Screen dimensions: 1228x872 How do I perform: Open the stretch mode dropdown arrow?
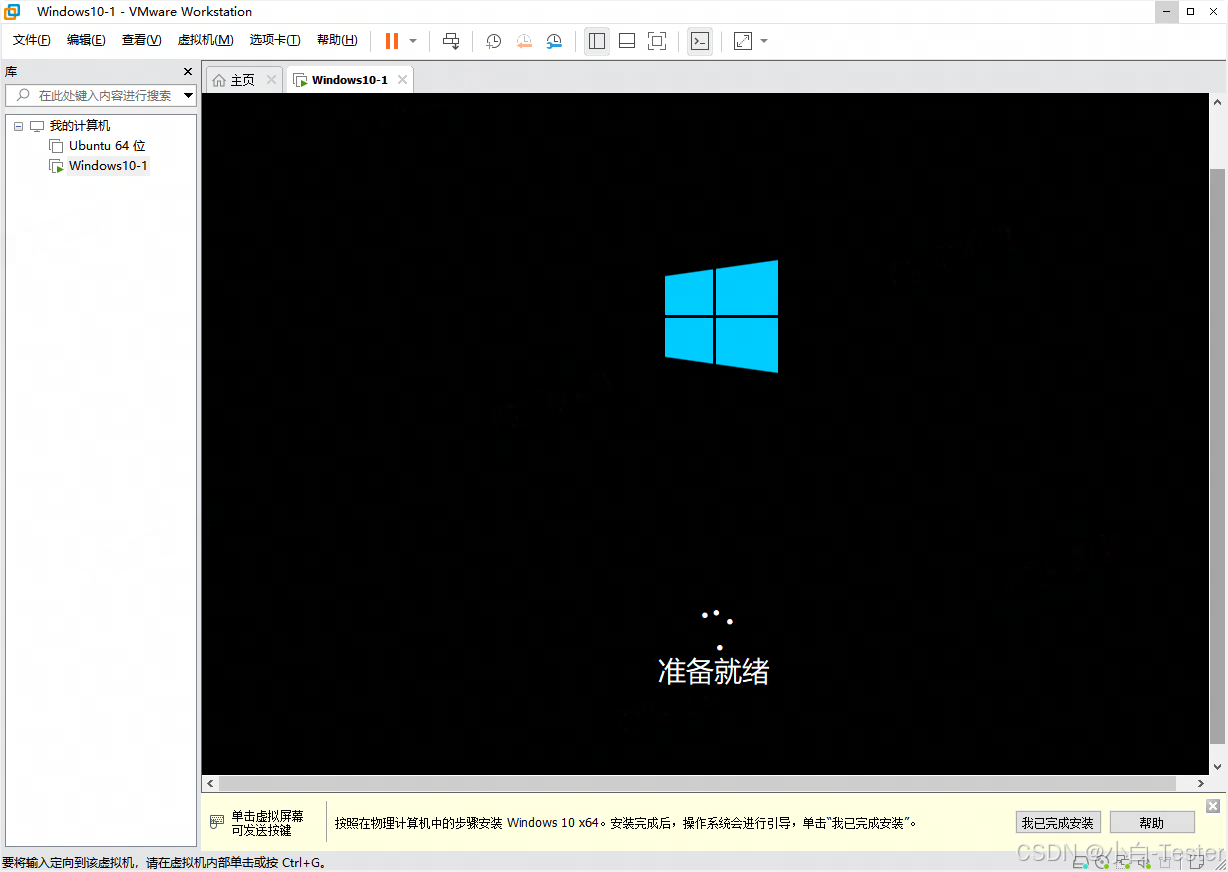tap(764, 41)
